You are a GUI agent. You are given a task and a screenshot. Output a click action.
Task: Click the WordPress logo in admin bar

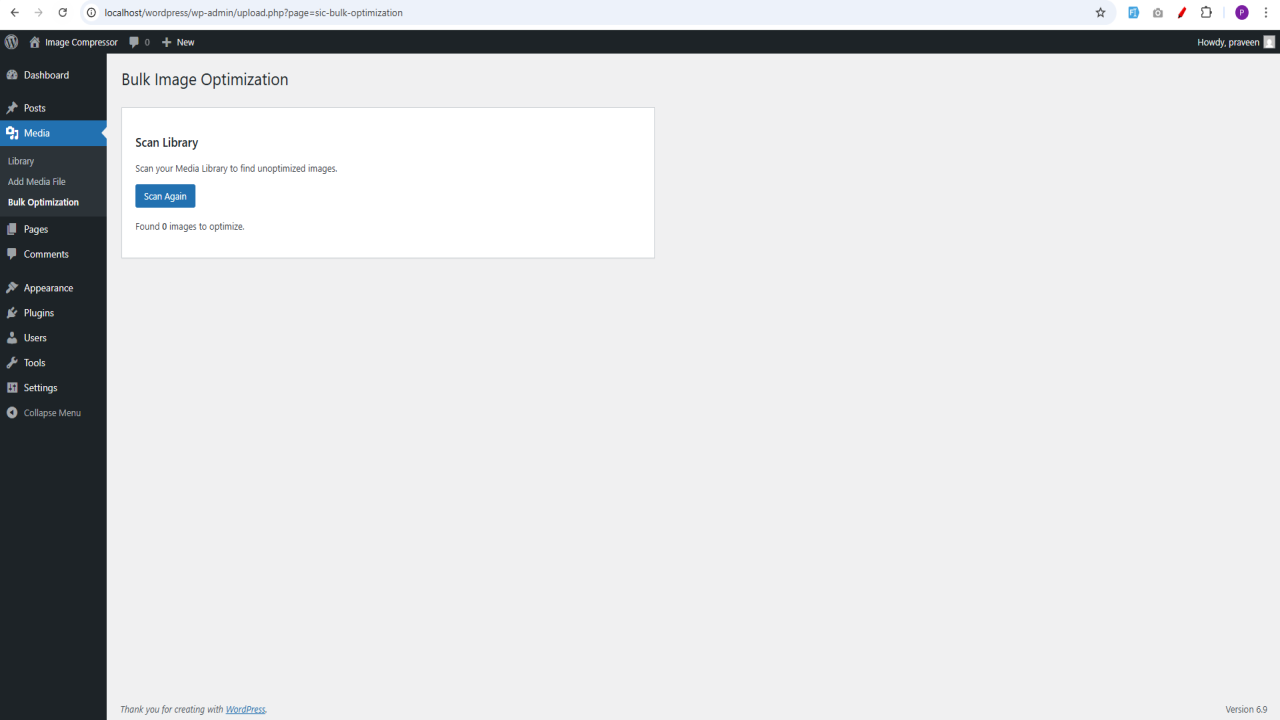pos(12,42)
